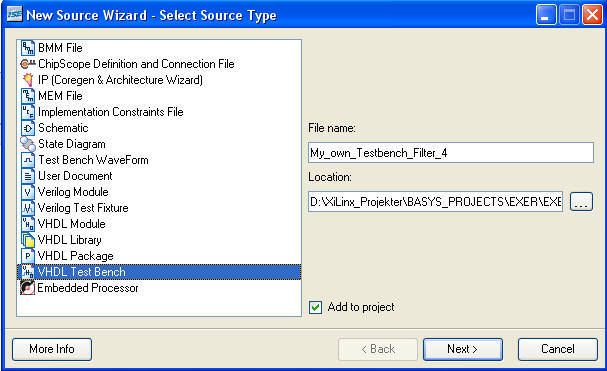Choose the State Diagram icon
Image resolution: width=607 pixels, height=371 pixels.
[x=28, y=144]
